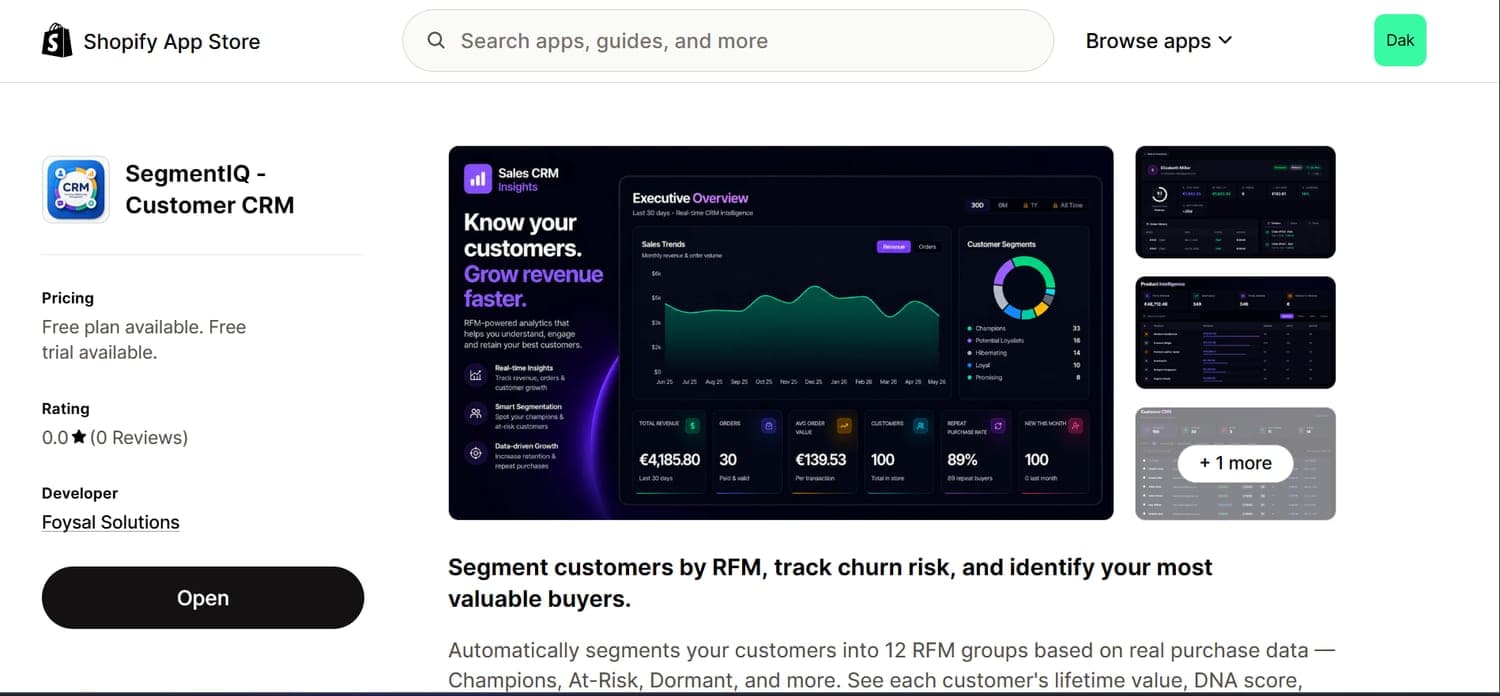The height and width of the screenshot is (696, 1500).
Task: Select the SegmentIQ - Customer CRM title
Action: coord(210,189)
